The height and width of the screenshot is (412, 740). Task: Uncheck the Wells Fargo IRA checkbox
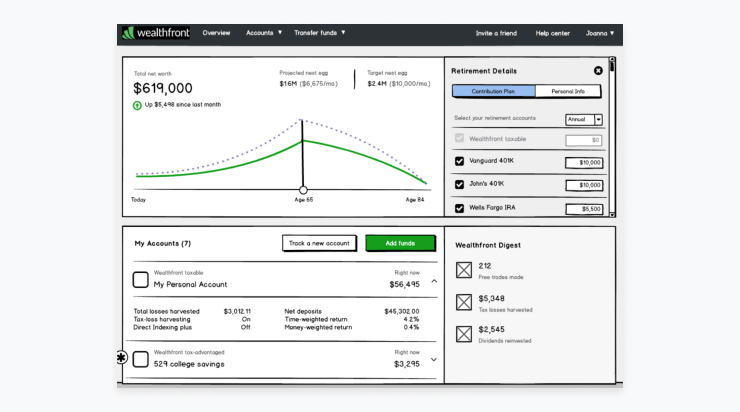[x=459, y=208]
